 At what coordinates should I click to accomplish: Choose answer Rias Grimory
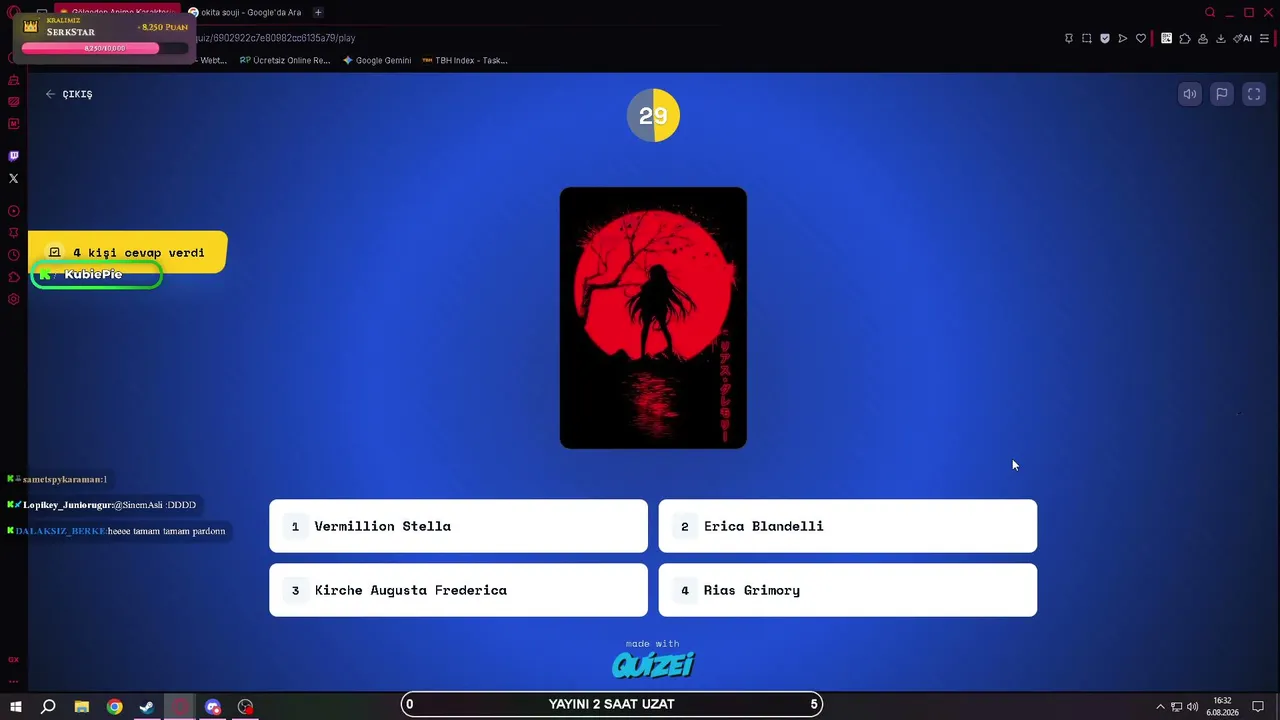click(848, 590)
